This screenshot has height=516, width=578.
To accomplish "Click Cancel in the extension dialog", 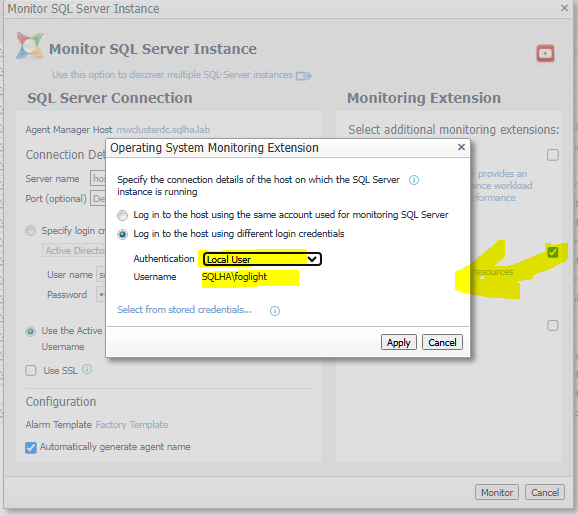I will 442,342.
